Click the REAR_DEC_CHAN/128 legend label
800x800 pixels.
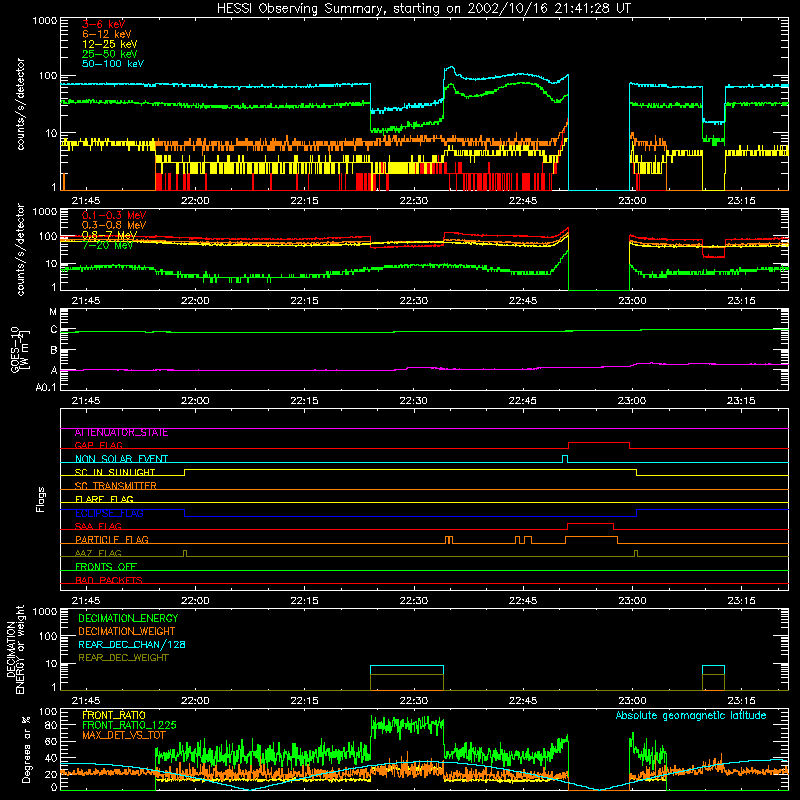(132, 644)
